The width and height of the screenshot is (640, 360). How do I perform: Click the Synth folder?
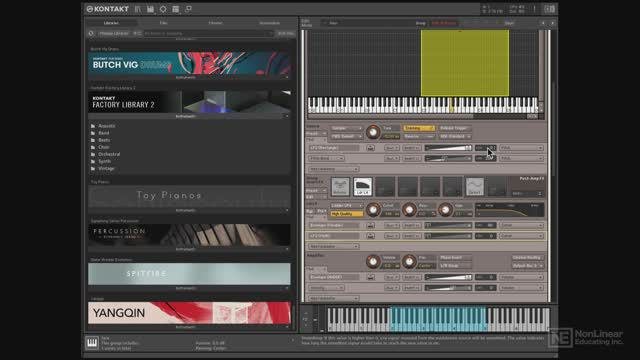coord(104,161)
